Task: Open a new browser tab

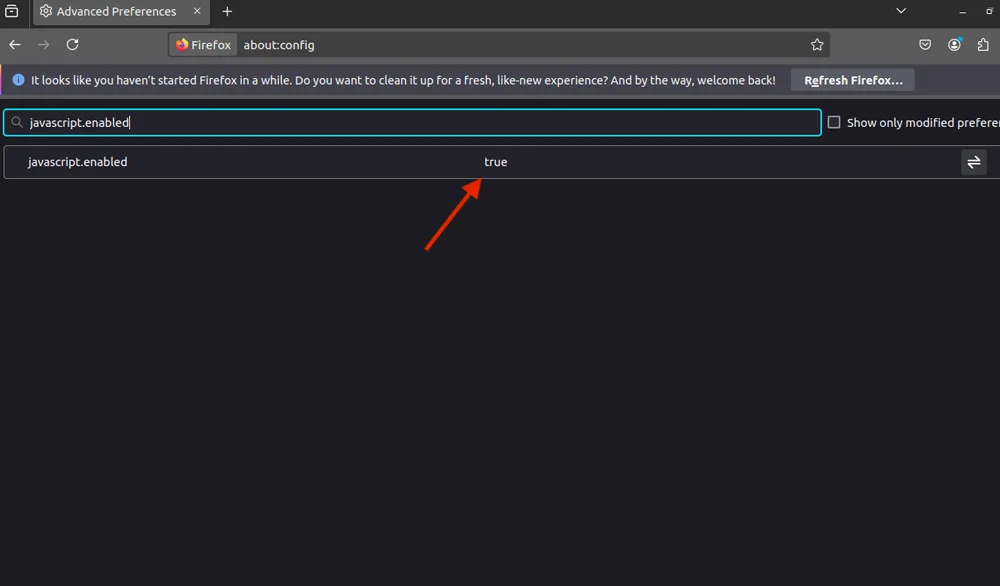Action: click(x=227, y=13)
